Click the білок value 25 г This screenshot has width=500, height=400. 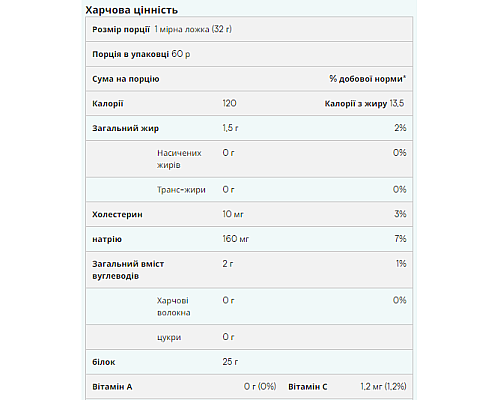coord(230,362)
